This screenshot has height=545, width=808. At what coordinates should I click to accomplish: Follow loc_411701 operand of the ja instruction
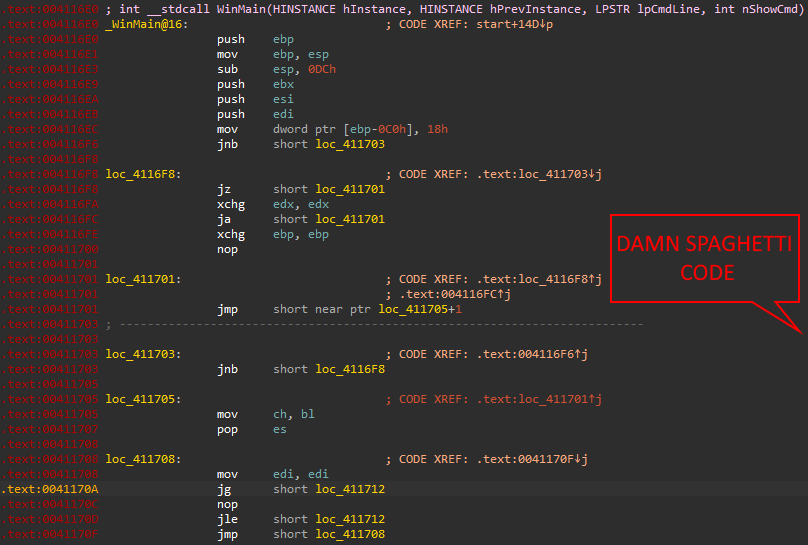[350, 219]
